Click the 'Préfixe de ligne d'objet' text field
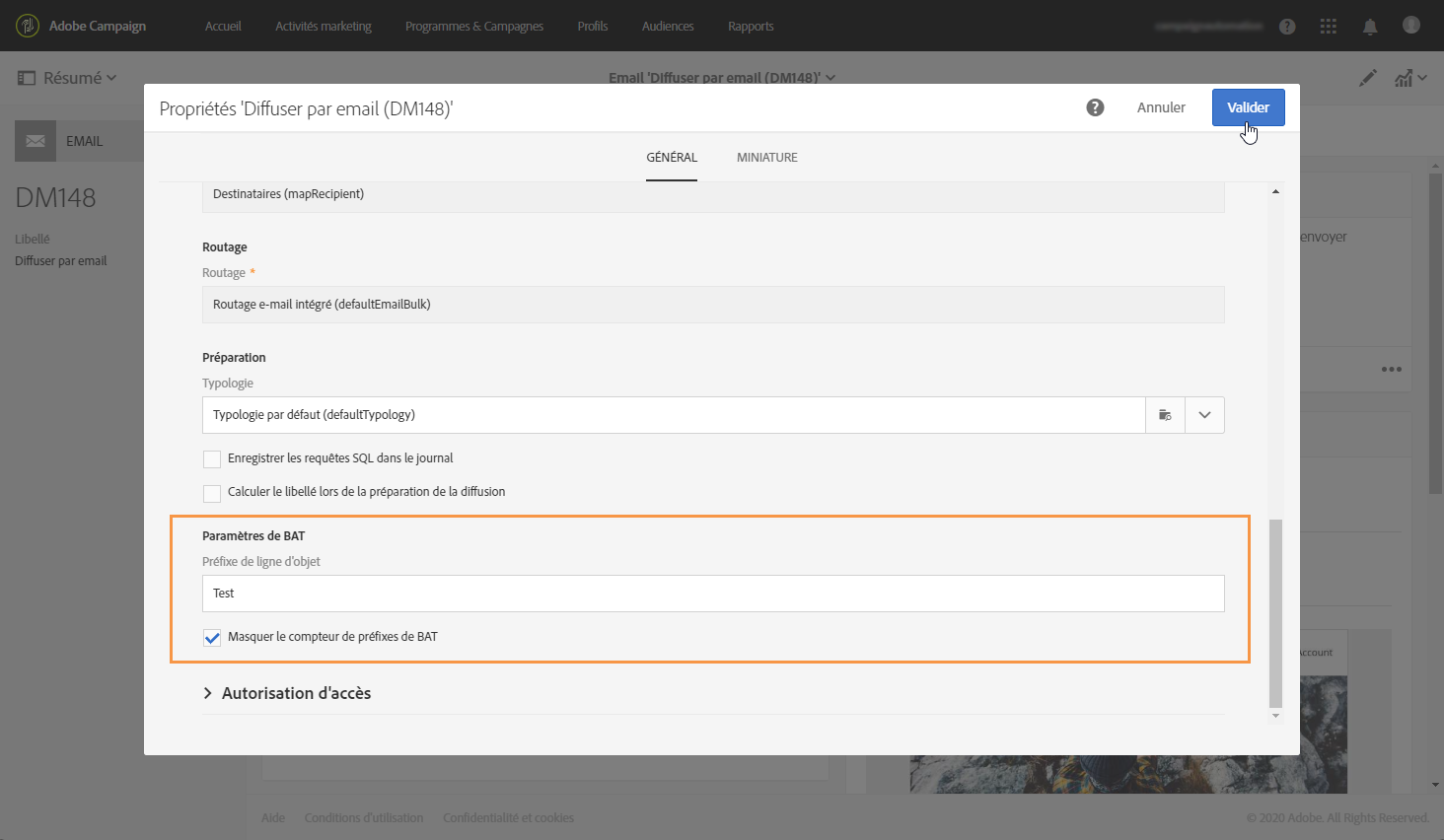 pyautogui.click(x=713, y=594)
